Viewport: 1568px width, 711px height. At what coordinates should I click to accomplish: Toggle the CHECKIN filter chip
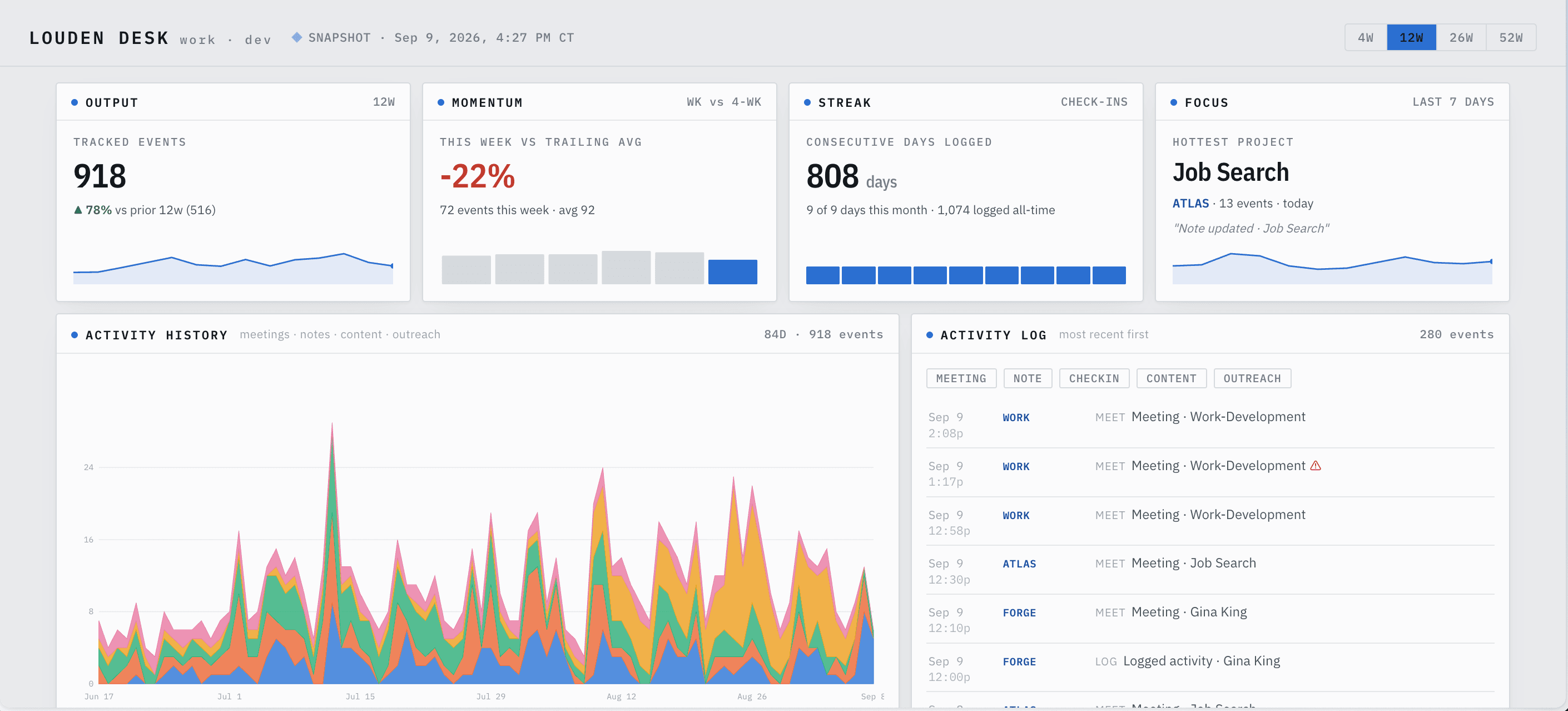click(1093, 378)
